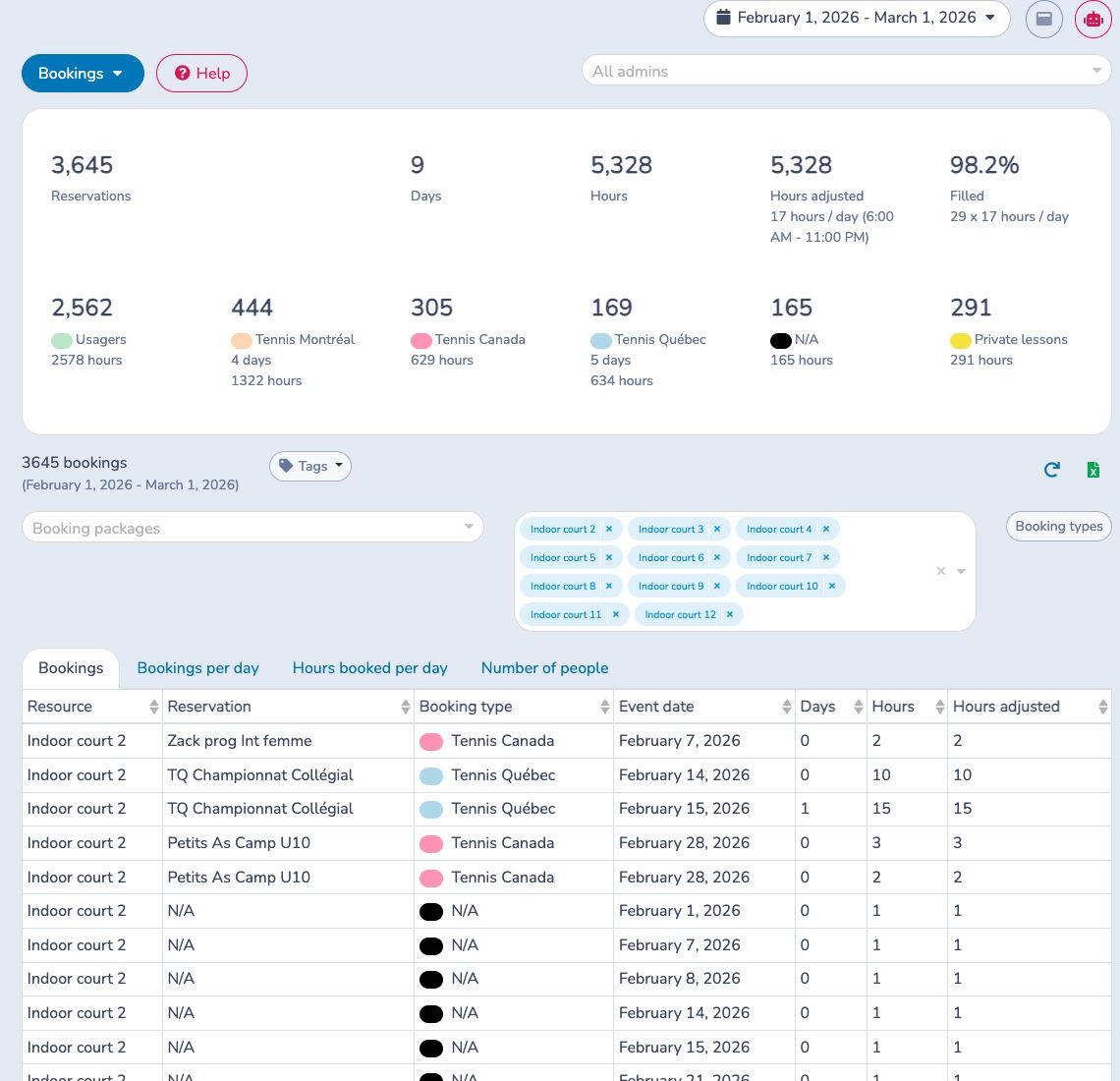
Task: Remove the Indoor court 7 tag
Action: click(825, 557)
